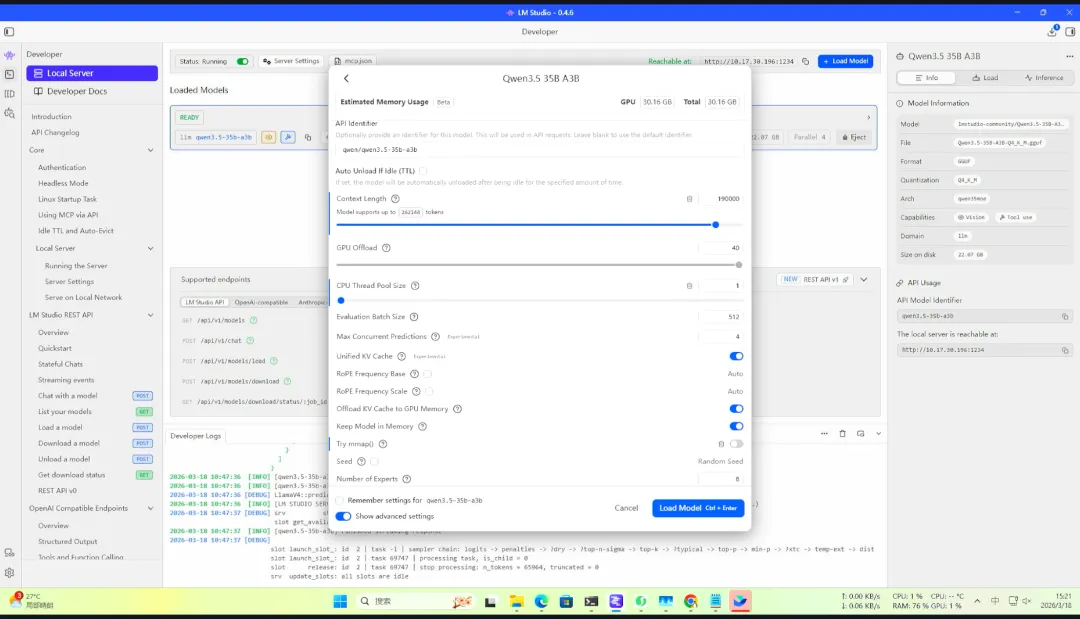Open settings gear in left rail
Viewport: 1080px width, 619px height.
[x=10, y=573]
